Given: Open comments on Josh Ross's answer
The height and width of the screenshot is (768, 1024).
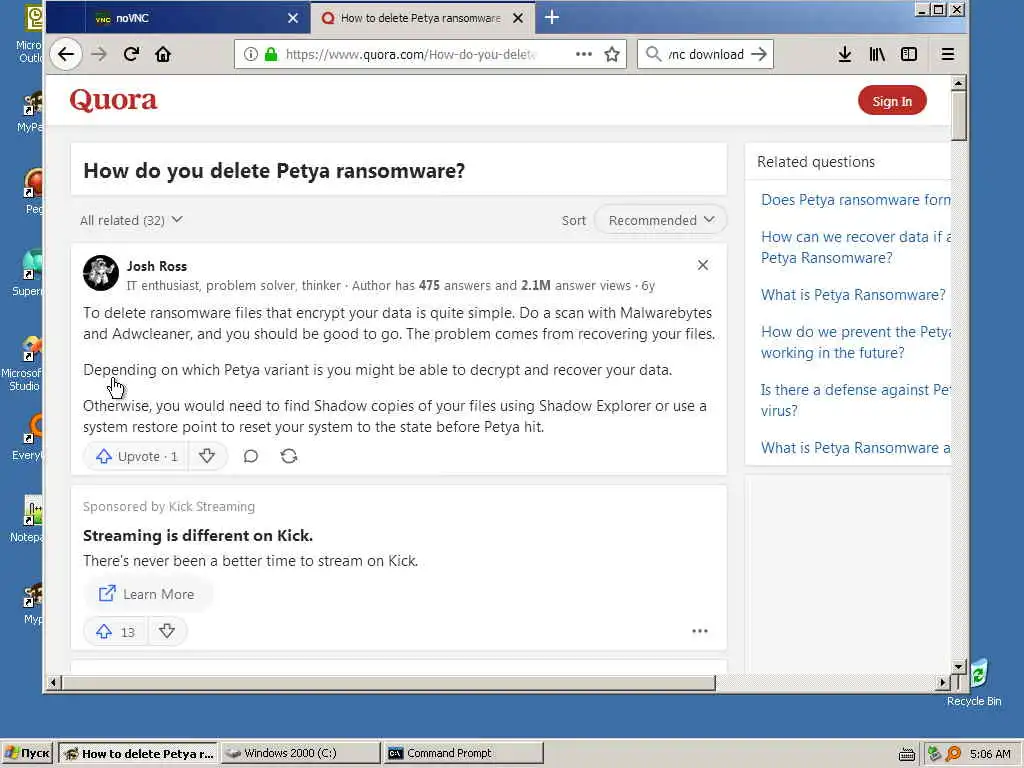Looking at the screenshot, I should 251,456.
